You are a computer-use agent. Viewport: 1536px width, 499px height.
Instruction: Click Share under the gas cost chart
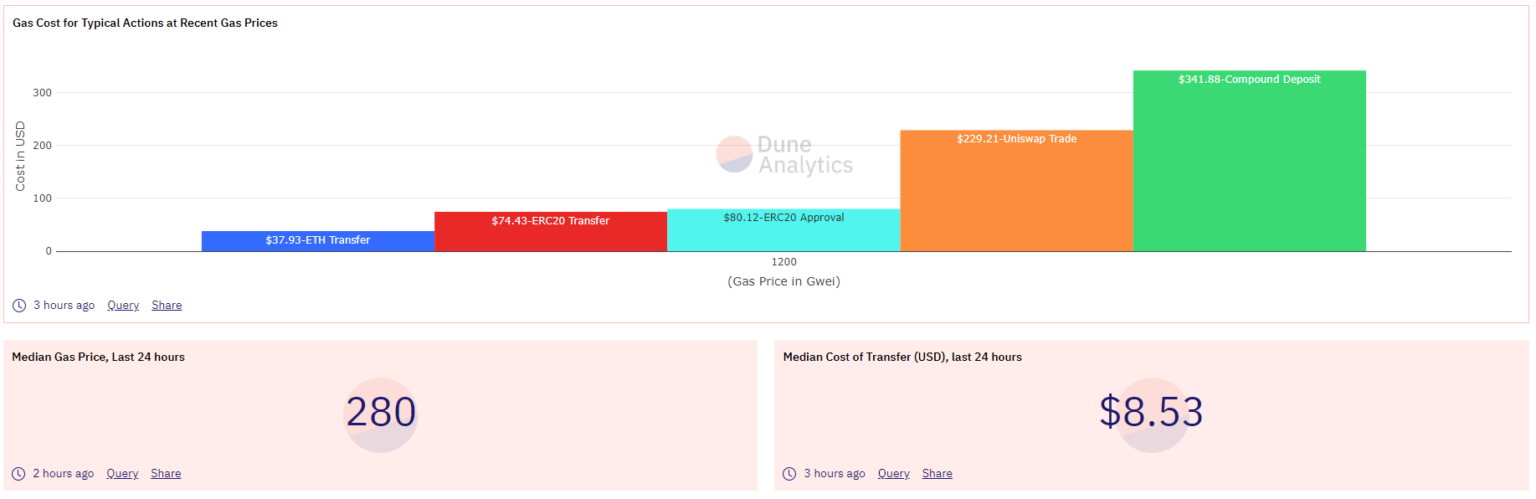[x=167, y=305]
